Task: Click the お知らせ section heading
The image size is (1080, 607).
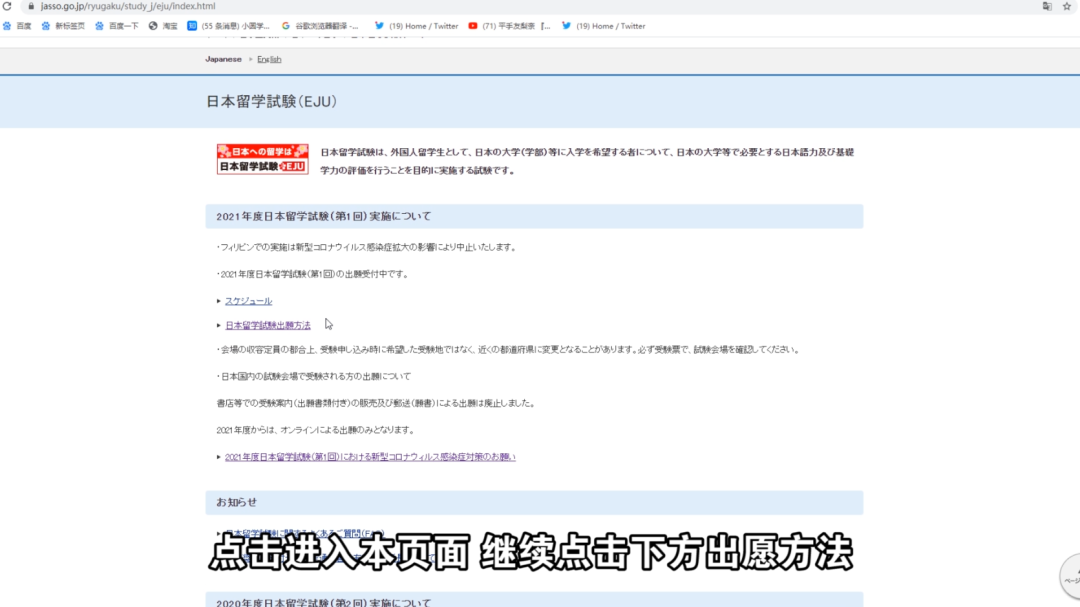Action: [x=236, y=502]
